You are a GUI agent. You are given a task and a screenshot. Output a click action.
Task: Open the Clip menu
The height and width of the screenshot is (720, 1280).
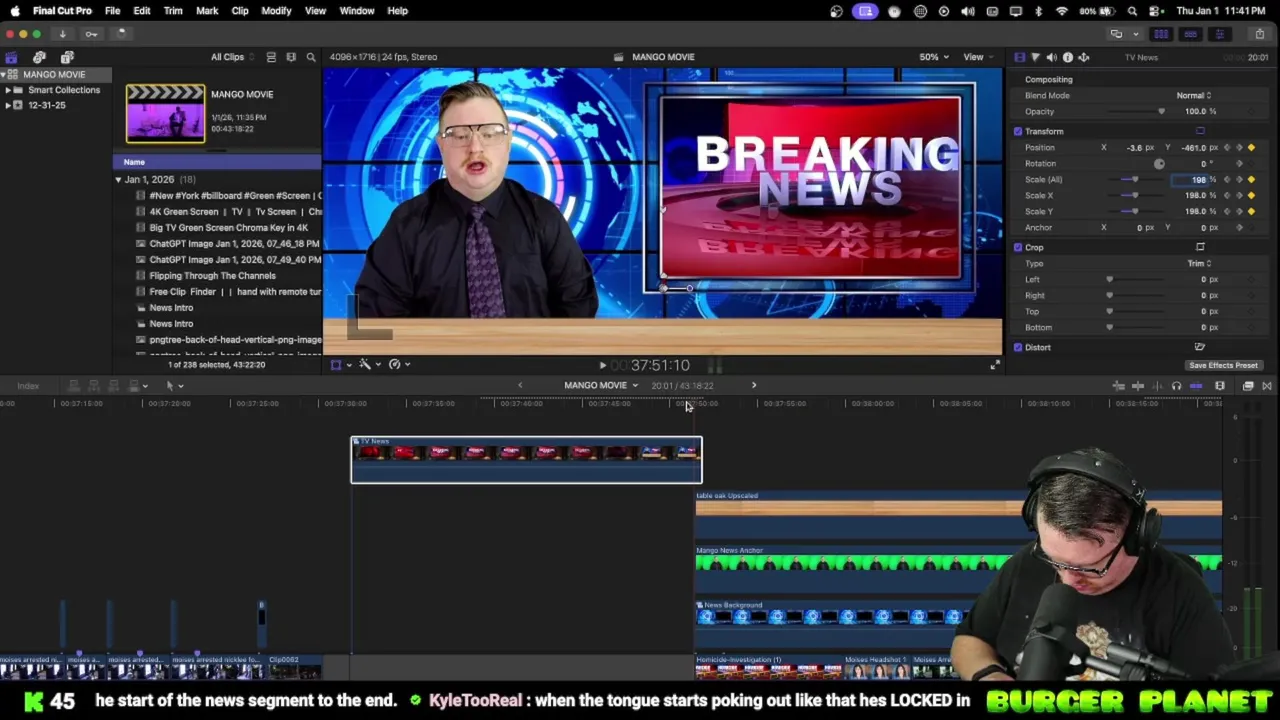click(x=240, y=11)
